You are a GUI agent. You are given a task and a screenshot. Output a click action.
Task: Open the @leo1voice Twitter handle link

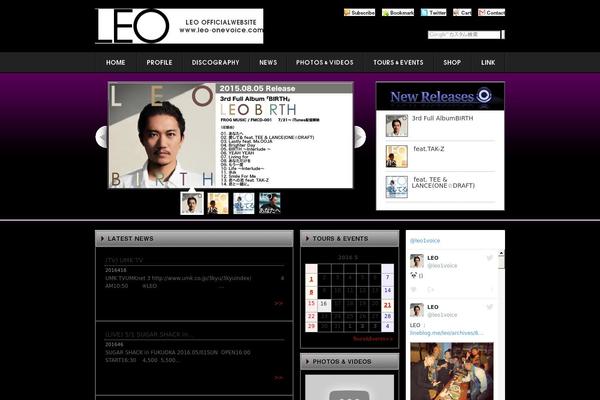(x=425, y=241)
